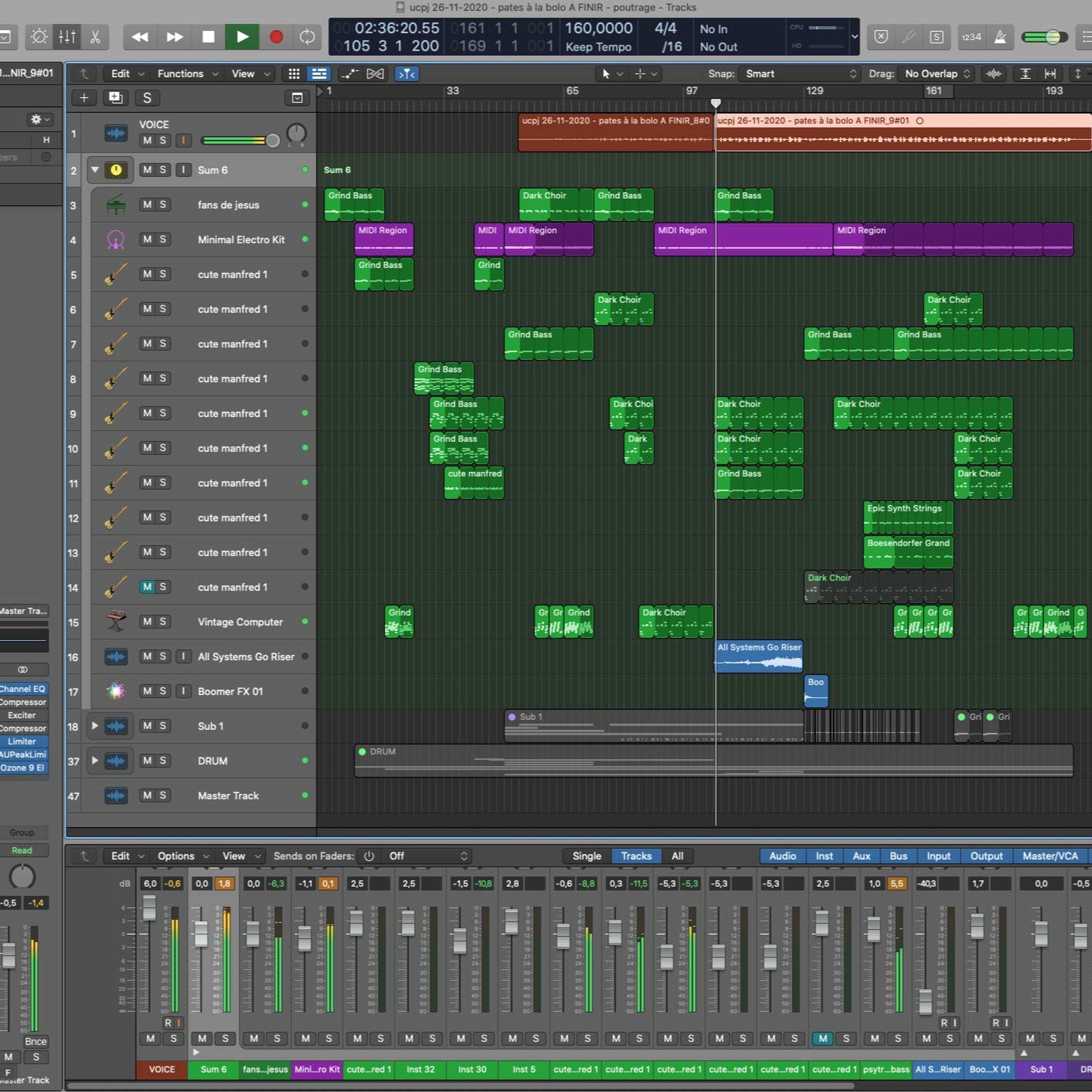
Task: Collapse the Sum 6 track stack
Action: pos(95,170)
